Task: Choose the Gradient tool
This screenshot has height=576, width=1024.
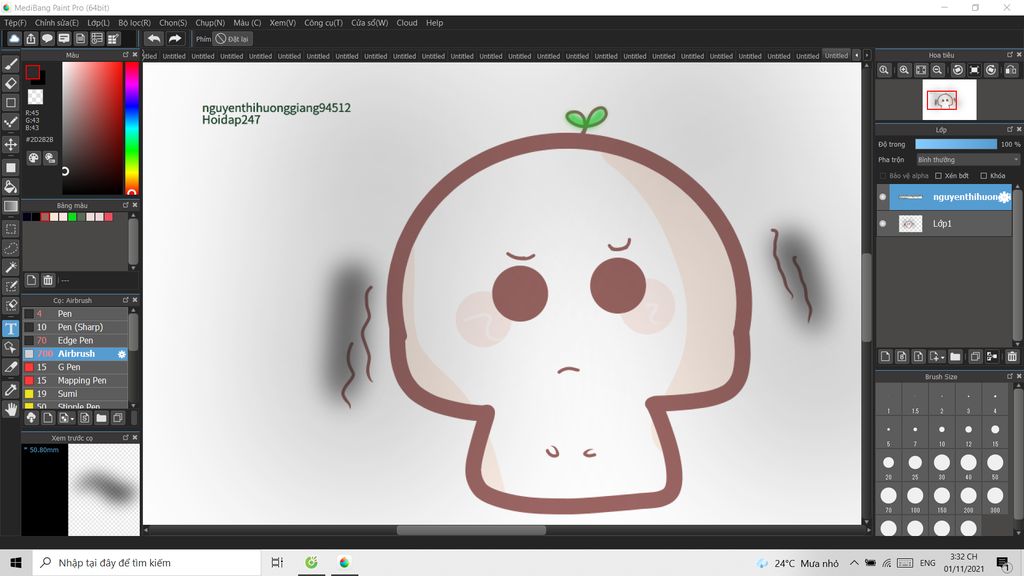Action: [10, 206]
